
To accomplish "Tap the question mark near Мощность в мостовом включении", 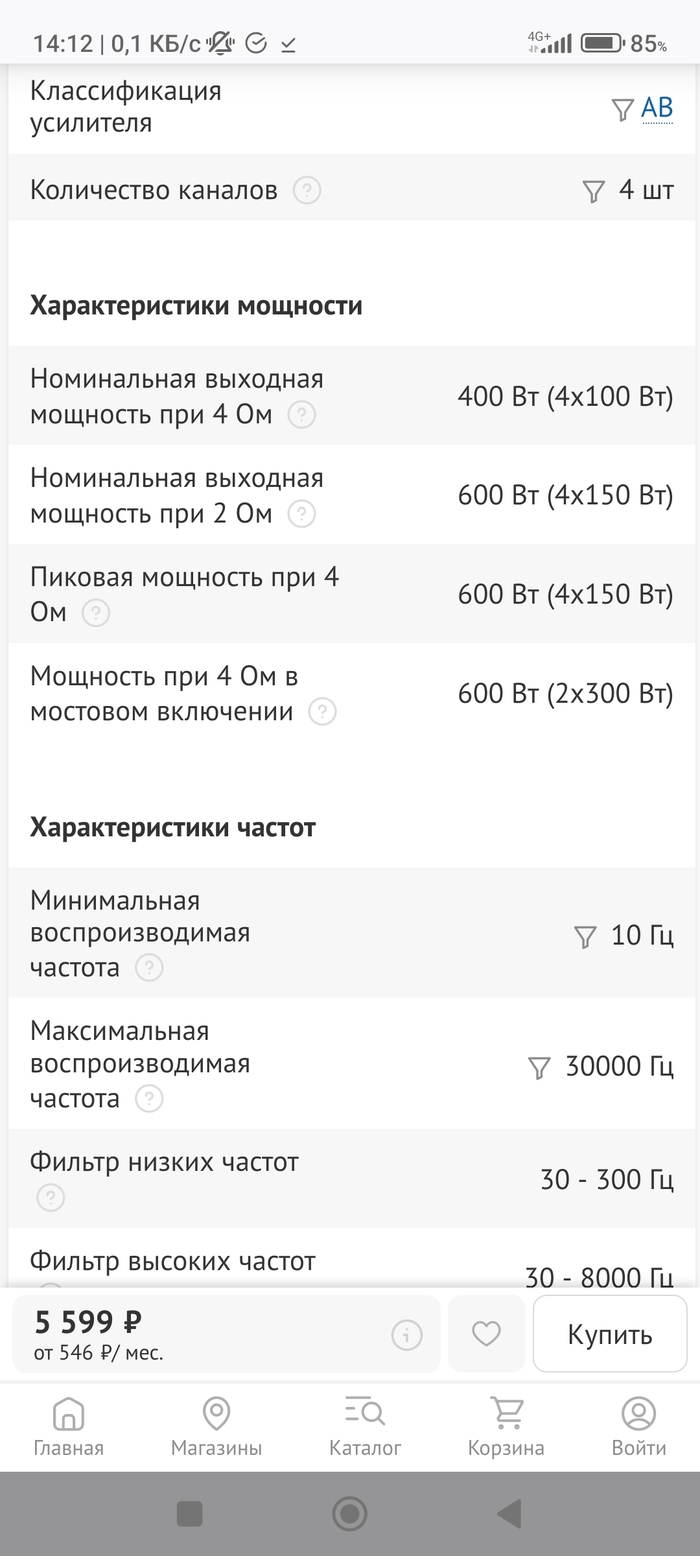I will [x=322, y=712].
